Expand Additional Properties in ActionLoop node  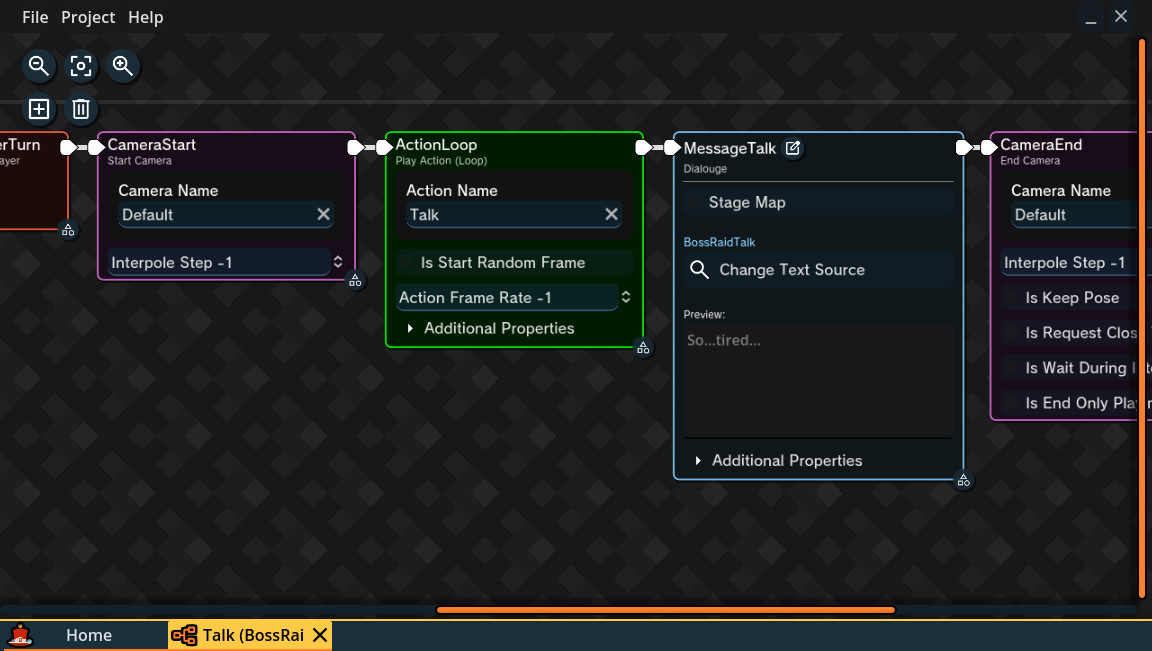[489, 328]
